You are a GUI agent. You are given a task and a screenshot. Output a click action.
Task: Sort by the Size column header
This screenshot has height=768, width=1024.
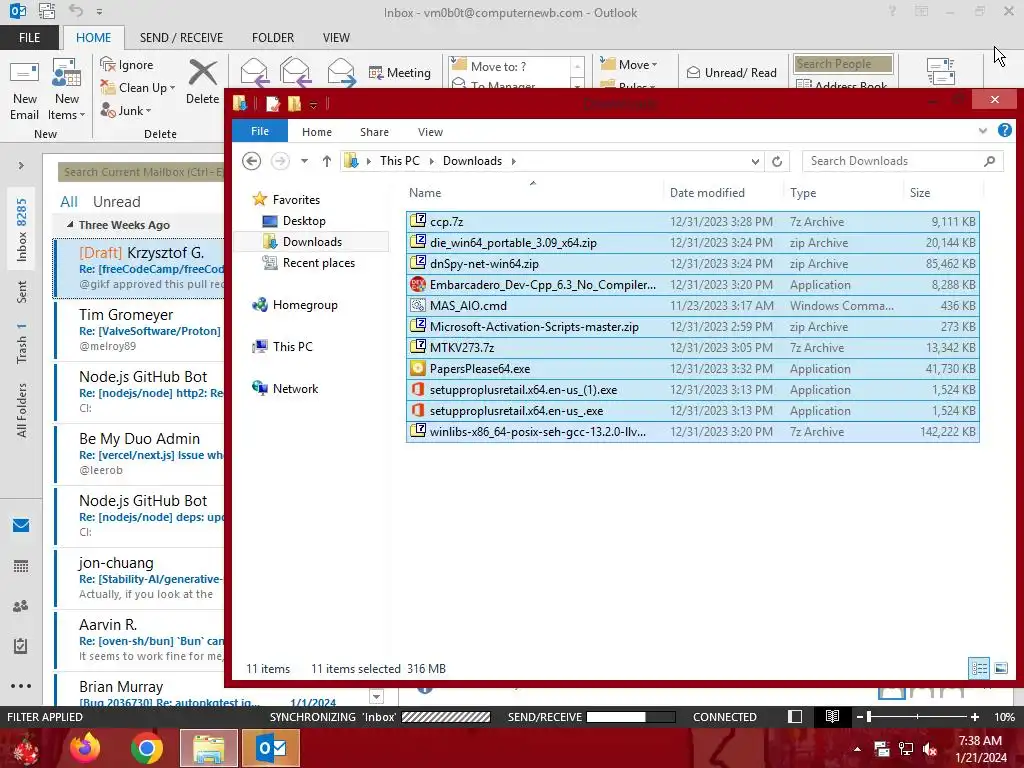pyautogui.click(x=920, y=193)
